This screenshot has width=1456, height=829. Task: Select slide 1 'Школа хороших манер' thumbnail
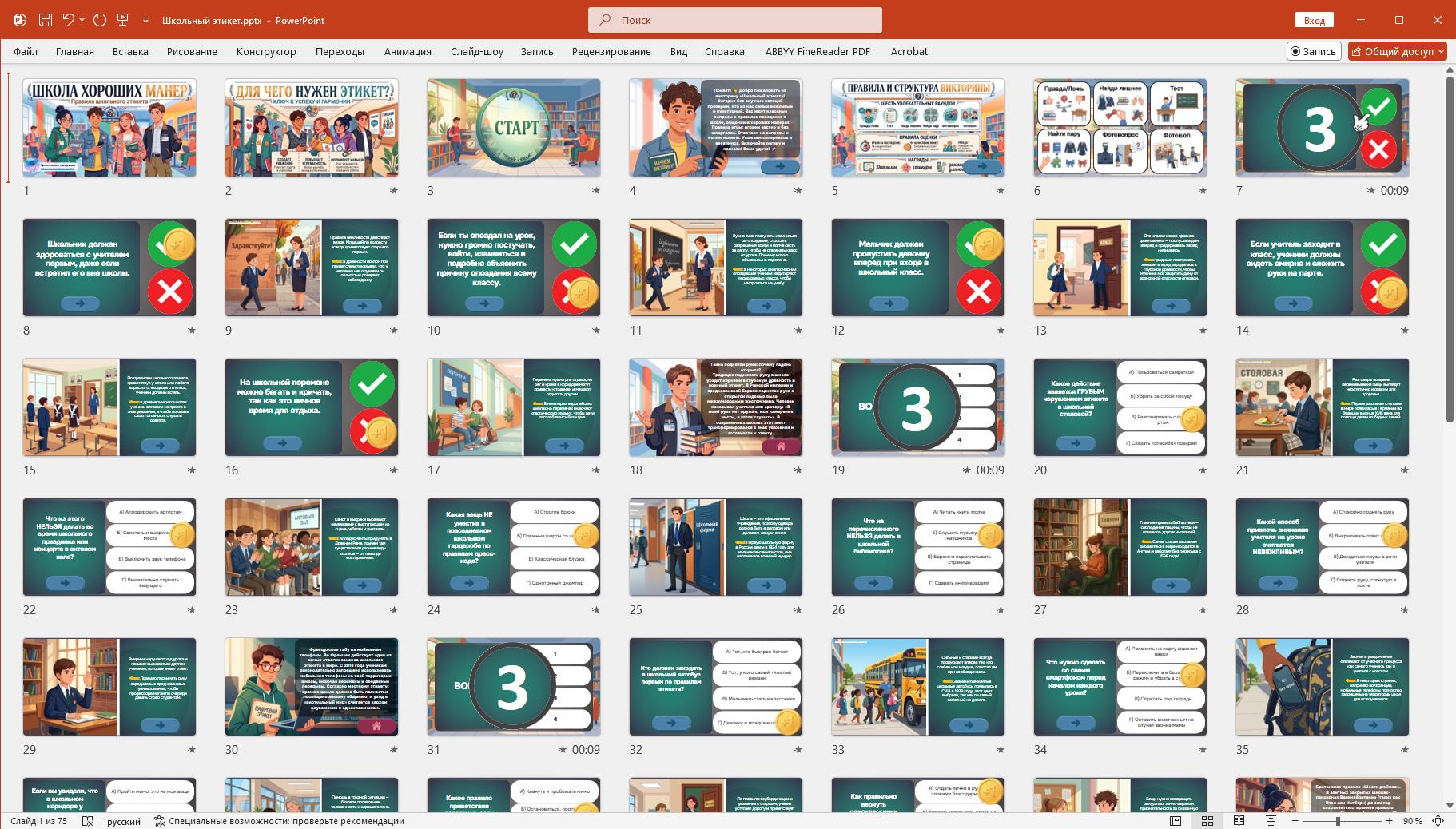109,128
